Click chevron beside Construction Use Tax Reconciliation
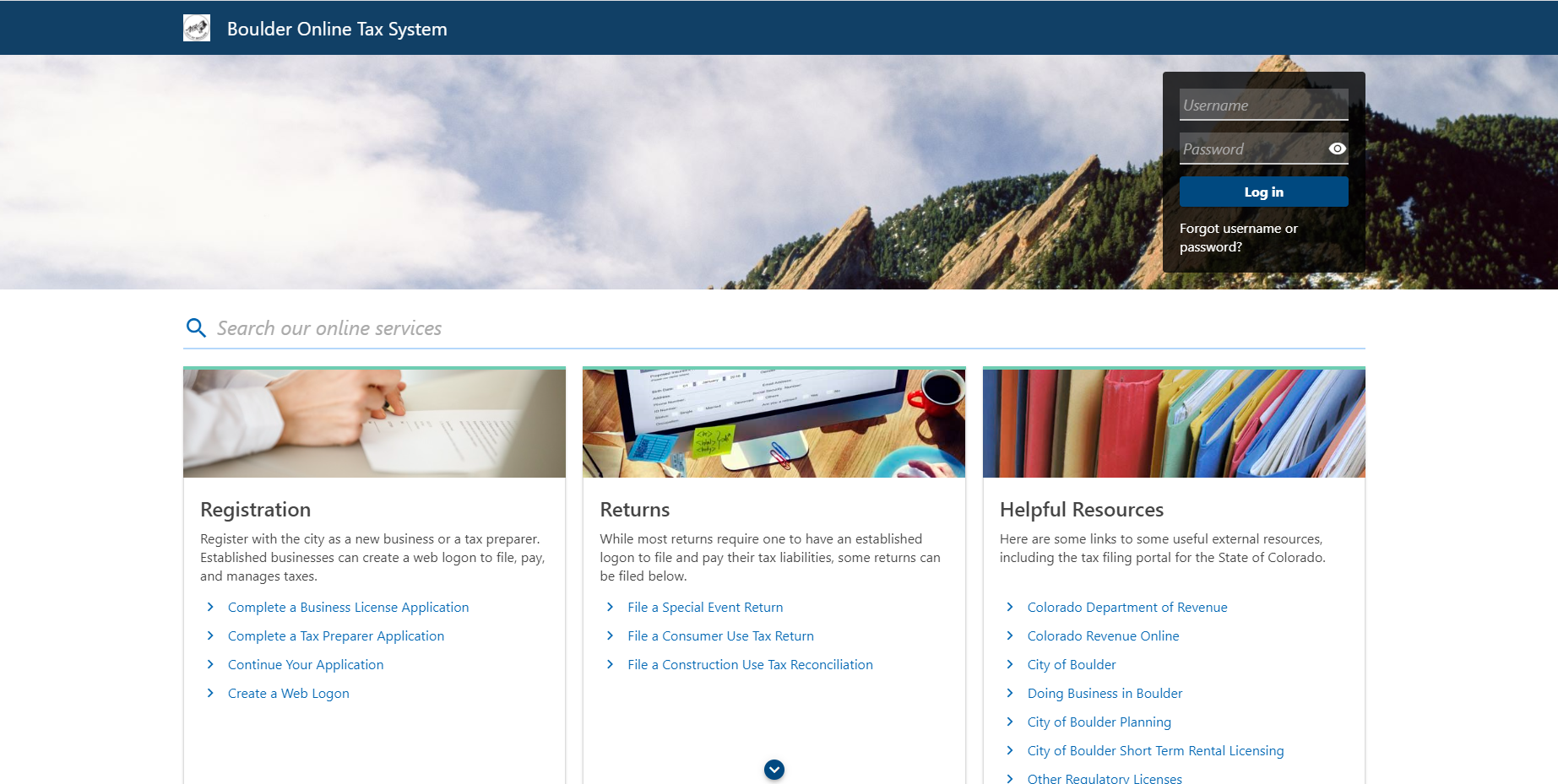This screenshot has width=1558, height=784. point(610,664)
